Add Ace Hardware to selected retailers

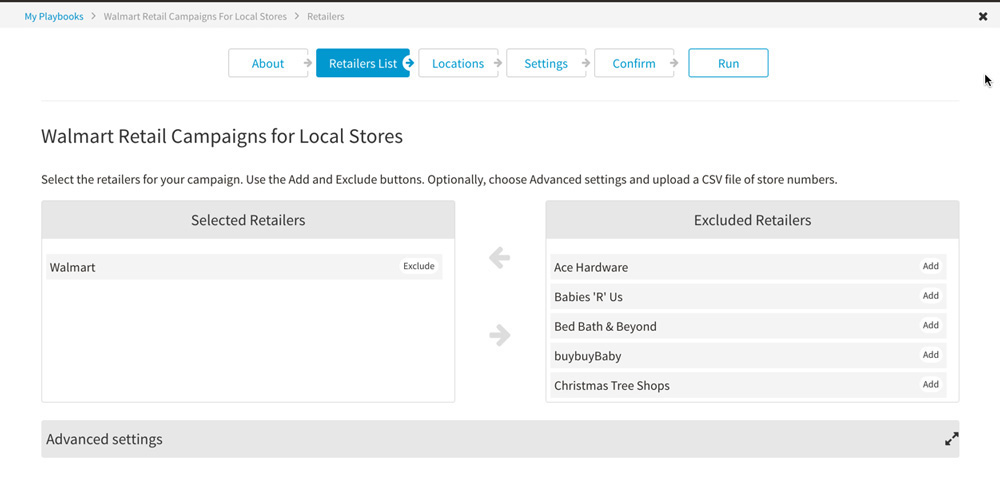(930, 266)
